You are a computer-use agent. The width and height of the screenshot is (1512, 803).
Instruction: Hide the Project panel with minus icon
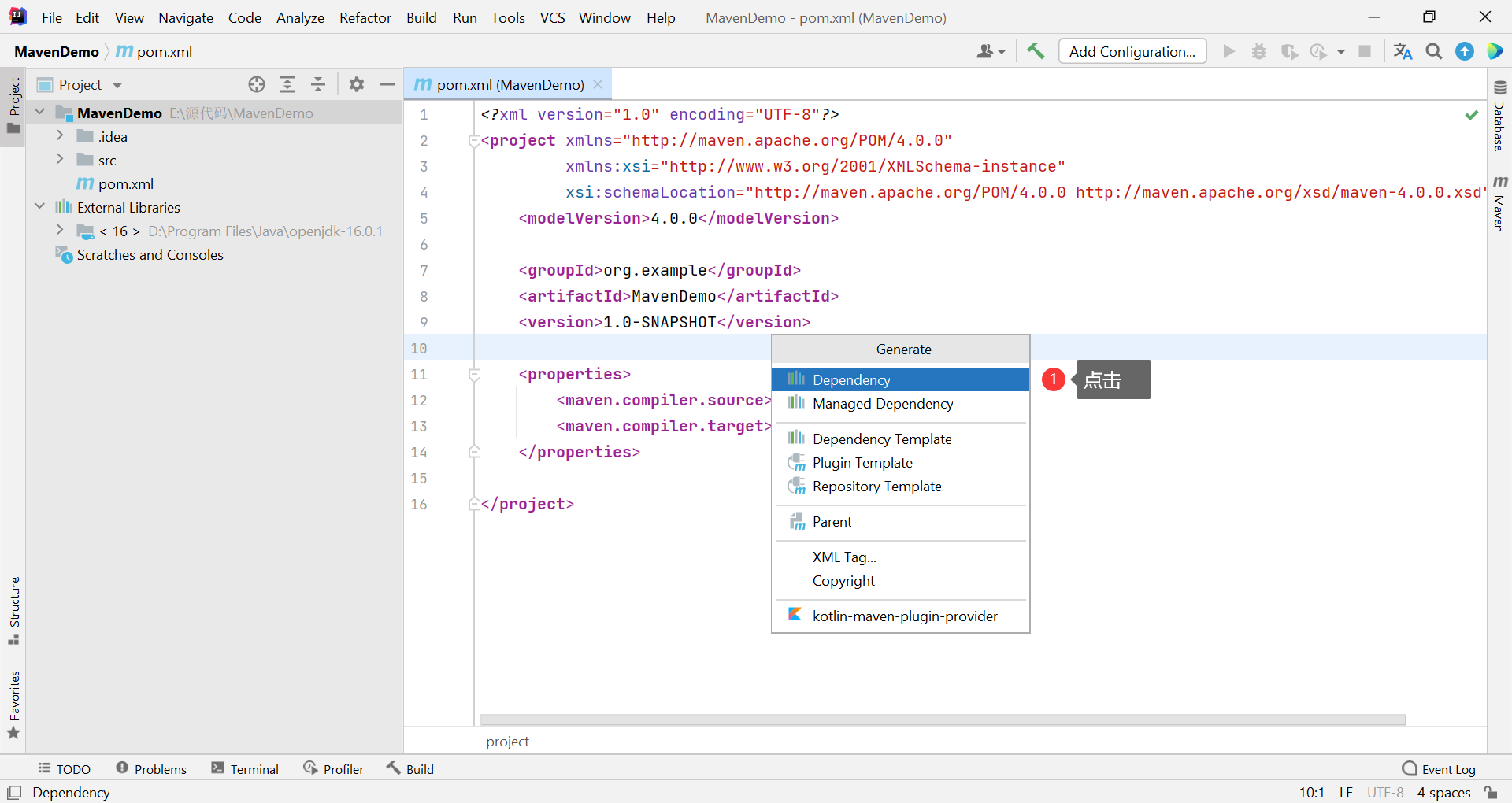[x=387, y=84]
